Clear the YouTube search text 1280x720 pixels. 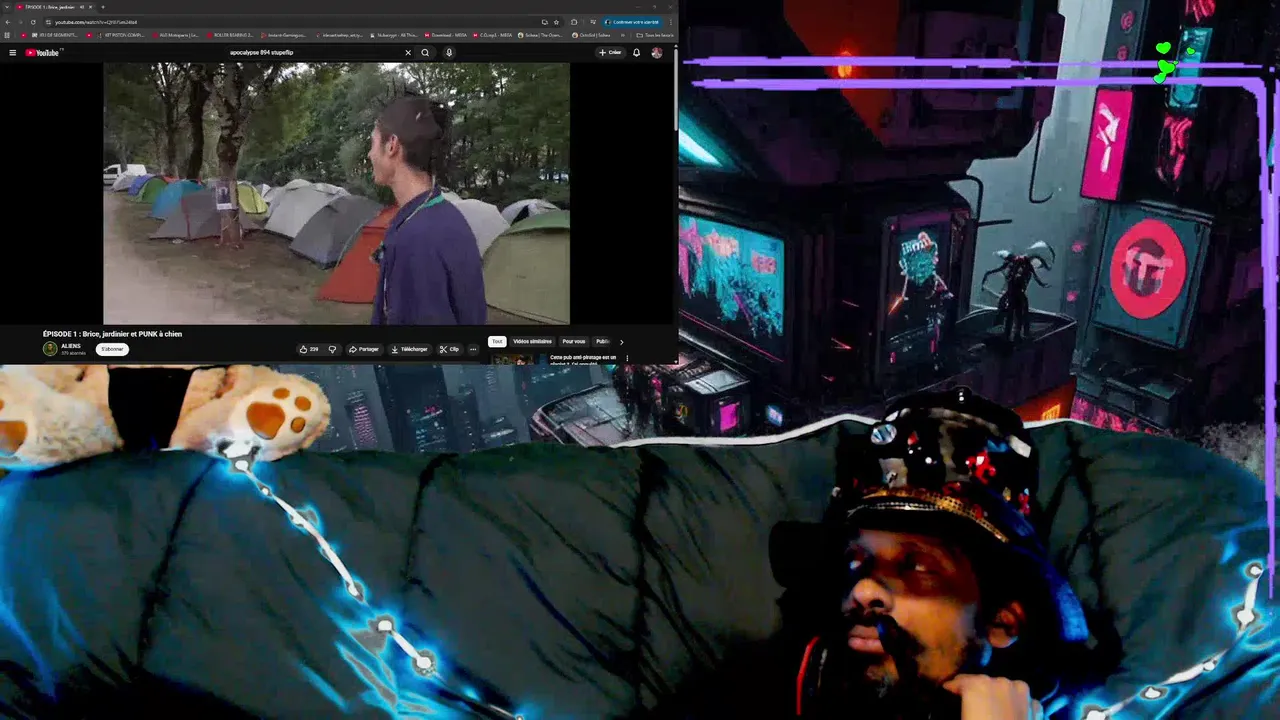click(408, 52)
